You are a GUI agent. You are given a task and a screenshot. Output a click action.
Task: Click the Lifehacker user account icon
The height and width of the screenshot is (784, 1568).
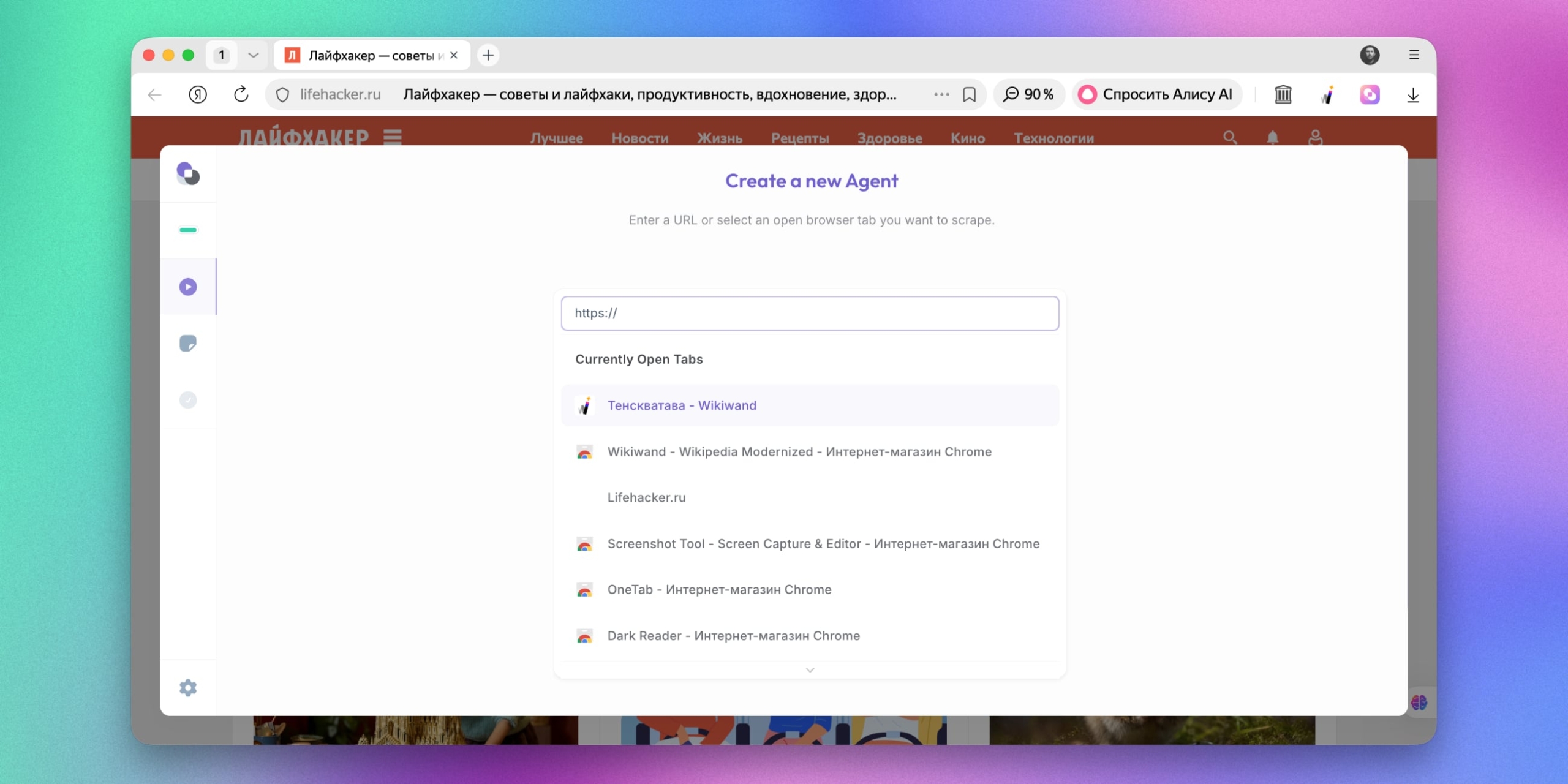coord(1315,137)
